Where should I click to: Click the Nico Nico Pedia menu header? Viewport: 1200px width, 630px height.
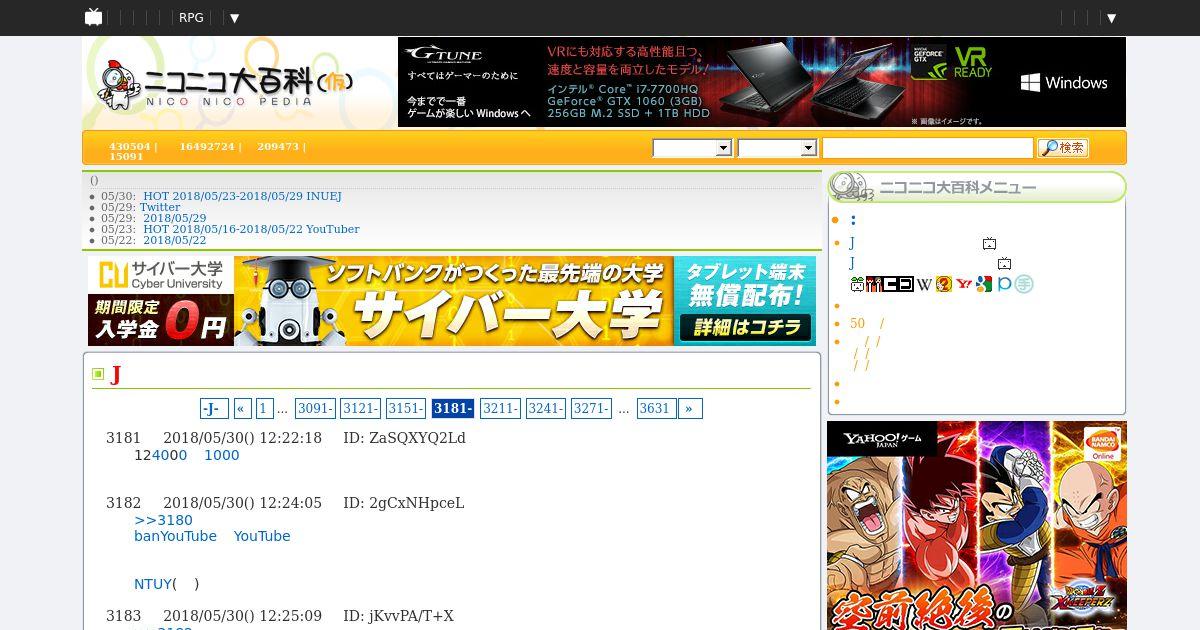point(976,187)
